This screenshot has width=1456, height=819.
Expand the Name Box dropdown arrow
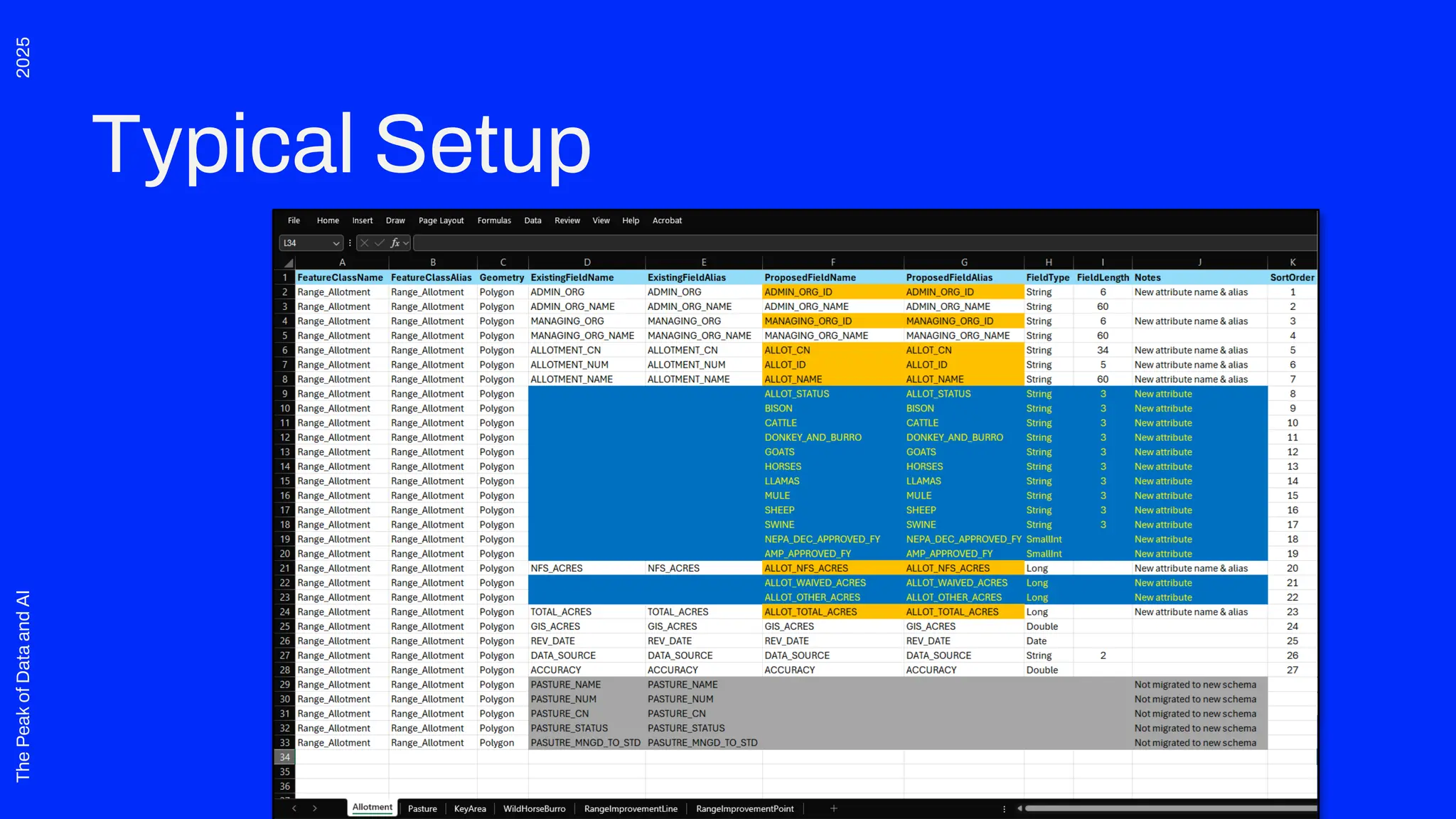coord(336,243)
